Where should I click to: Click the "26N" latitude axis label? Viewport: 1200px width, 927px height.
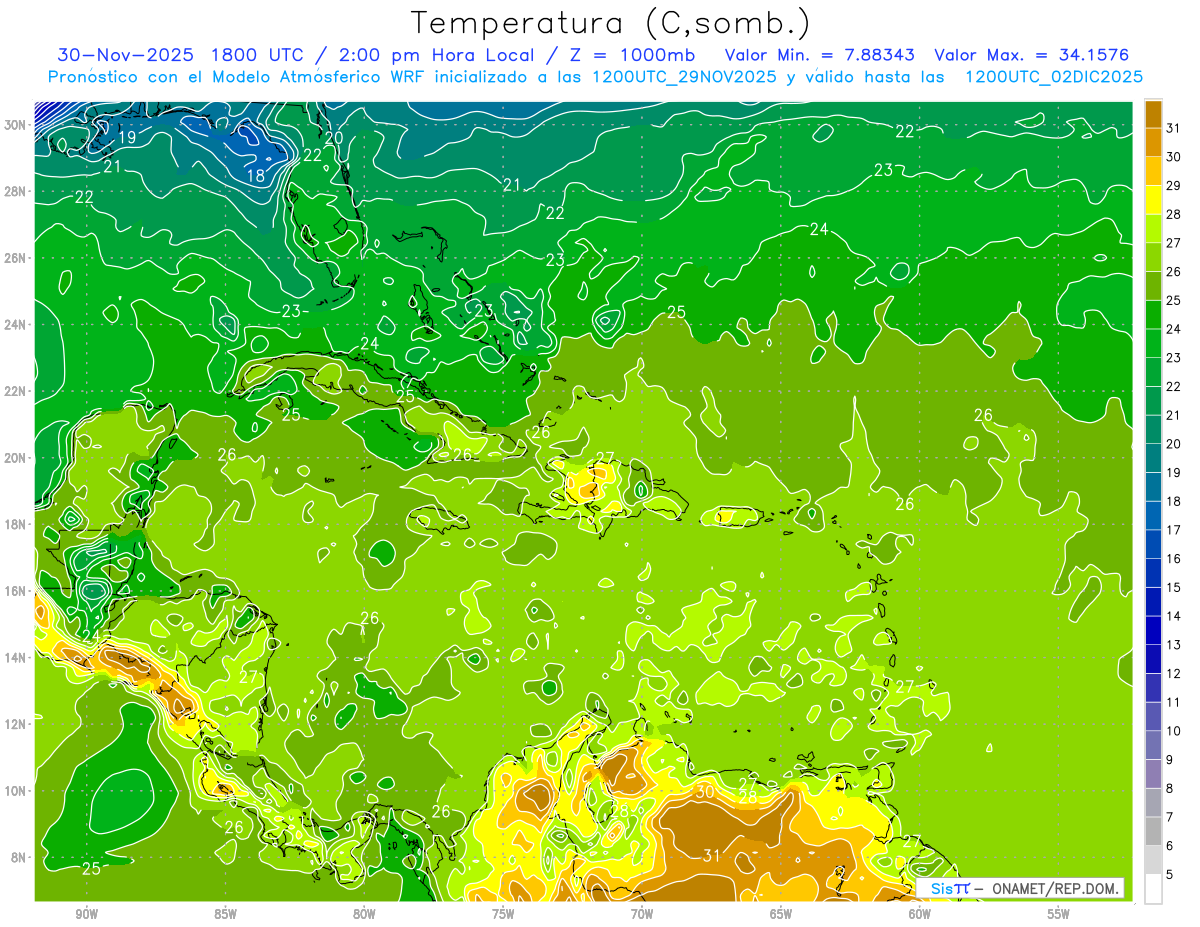[x=16, y=258]
